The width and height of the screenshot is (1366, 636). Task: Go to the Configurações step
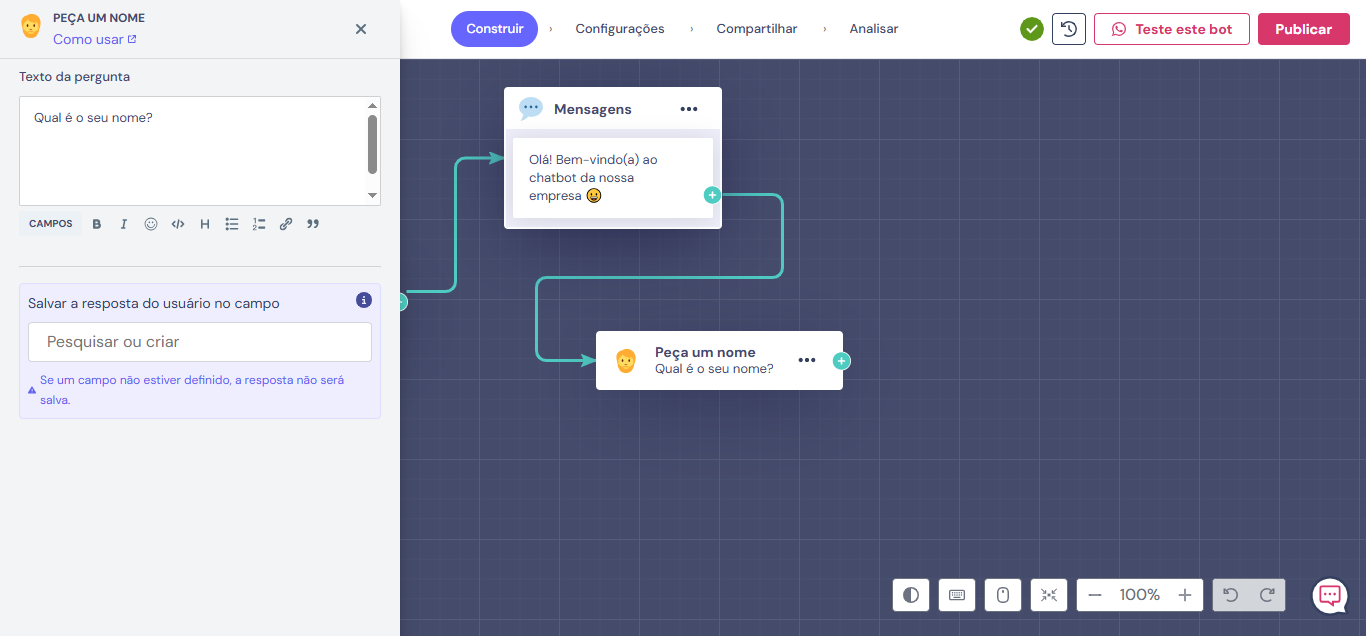(620, 29)
